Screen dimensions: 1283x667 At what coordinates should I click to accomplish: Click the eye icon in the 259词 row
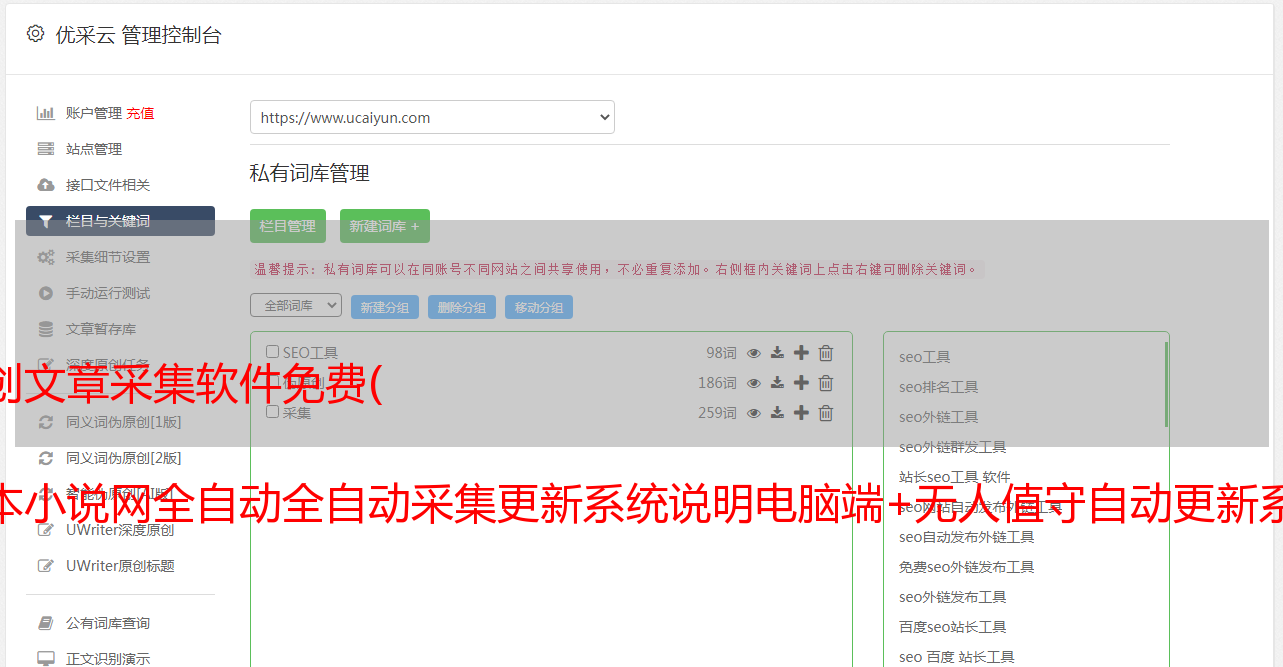754,413
